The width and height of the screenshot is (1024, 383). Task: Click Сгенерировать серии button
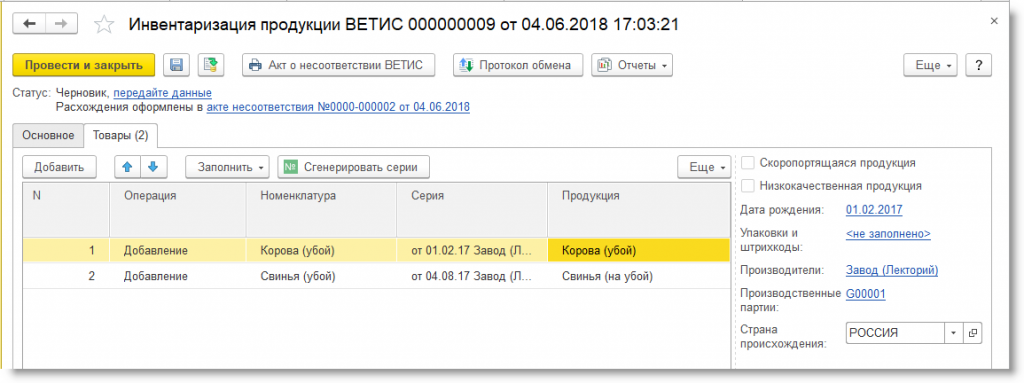coord(353,167)
